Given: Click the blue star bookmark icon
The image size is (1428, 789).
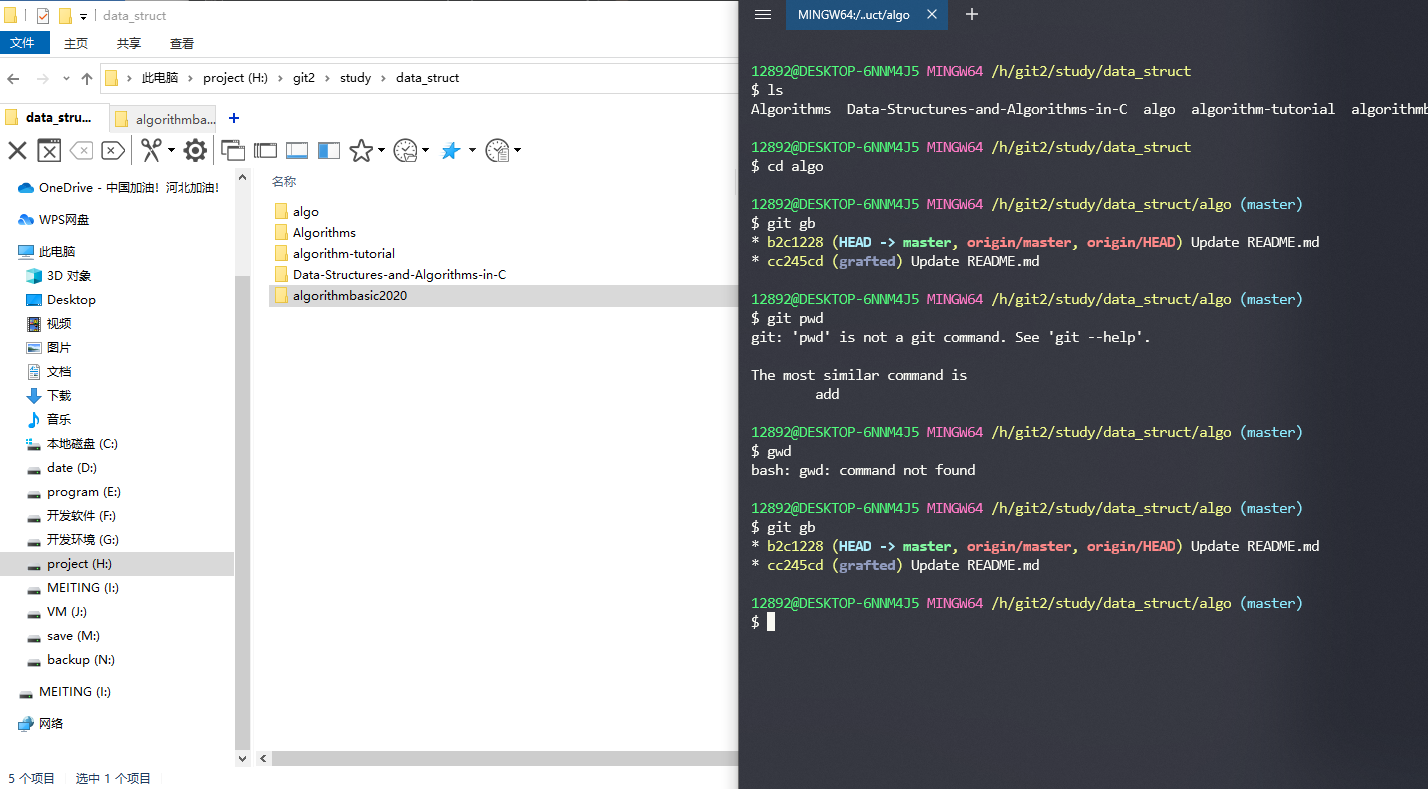Looking at the screenshot, I should tap(451, 150).
